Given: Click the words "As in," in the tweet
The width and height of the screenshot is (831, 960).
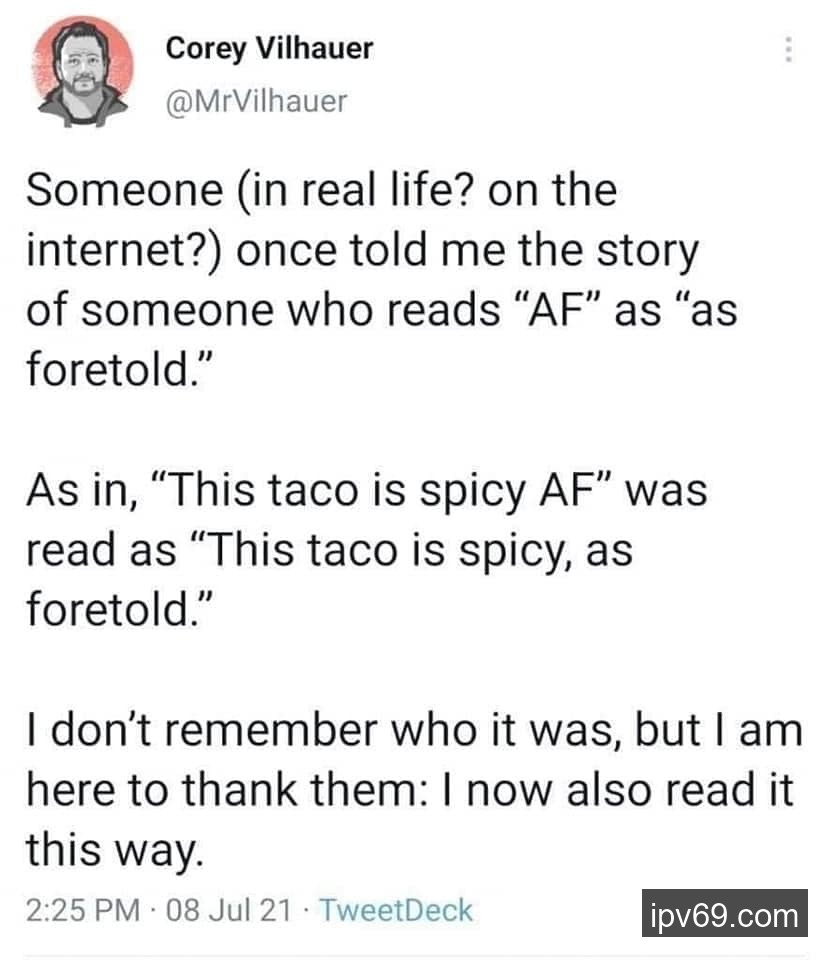Looking at the screenshot, I should click(x=83, y=491).
